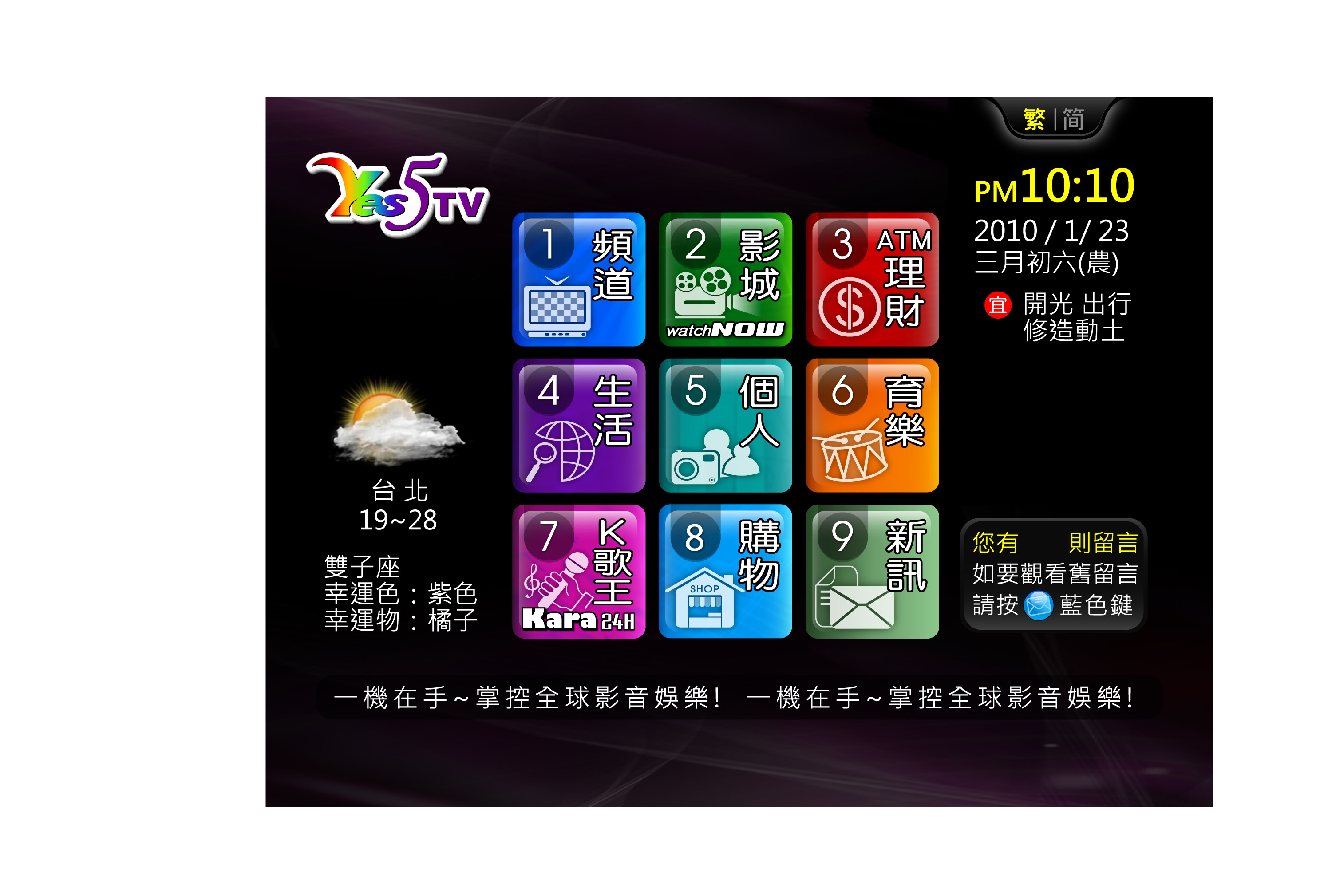Open the news envelope tile numbered 9
This screenshot has height=896, width=1320.
pos(872,571)
